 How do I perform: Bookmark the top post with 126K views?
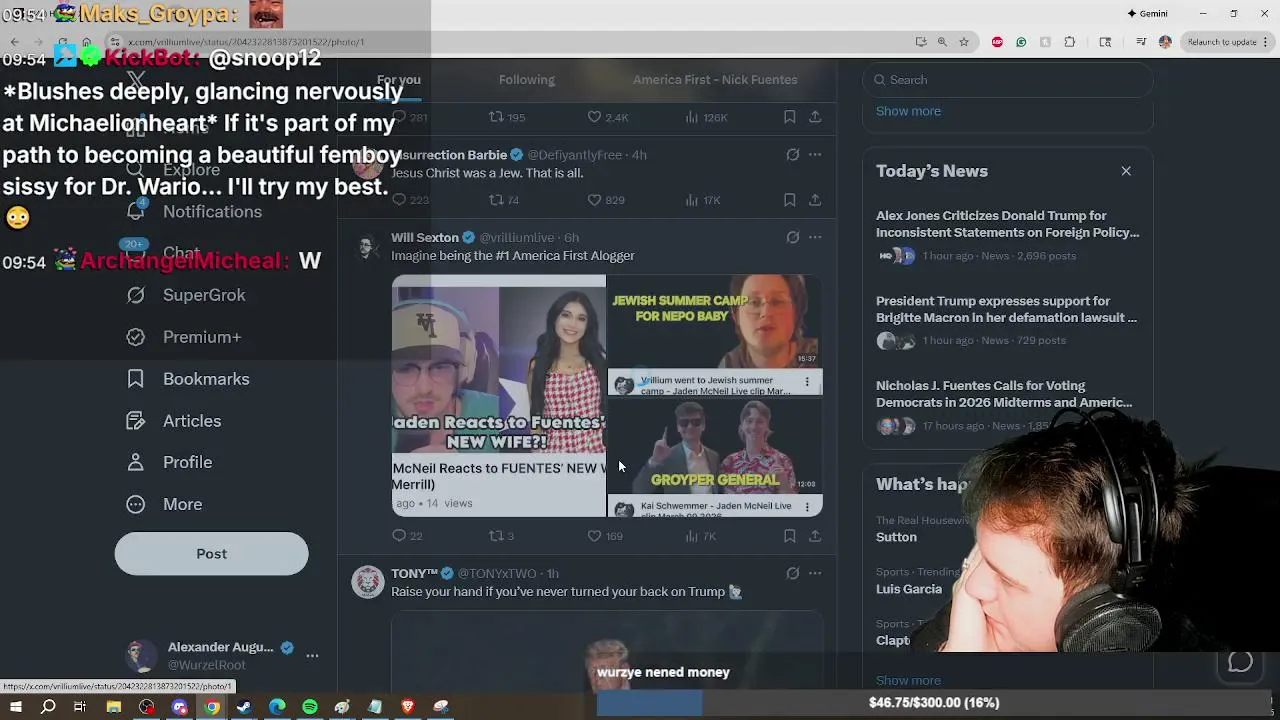point(790,117)
